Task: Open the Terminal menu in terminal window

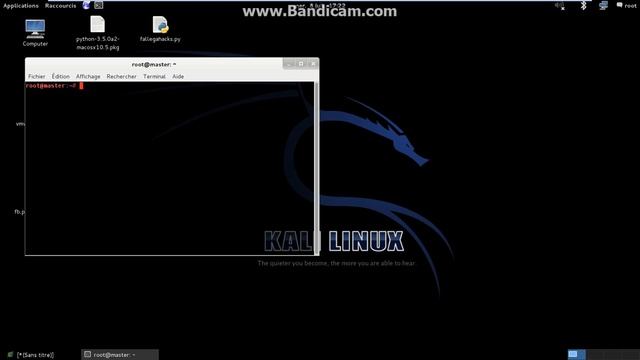Action: (x=154, y=76)
